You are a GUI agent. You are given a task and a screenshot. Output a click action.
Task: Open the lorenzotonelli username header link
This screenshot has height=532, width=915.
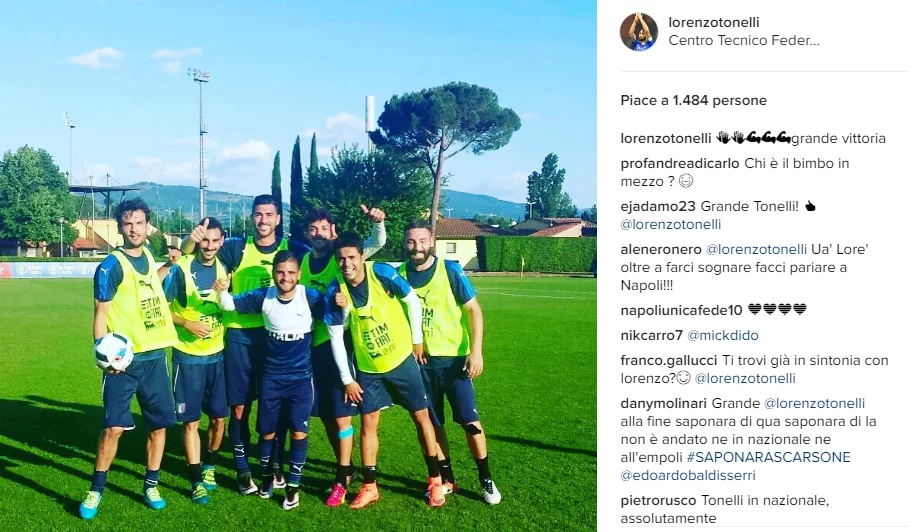click(714, 22)
